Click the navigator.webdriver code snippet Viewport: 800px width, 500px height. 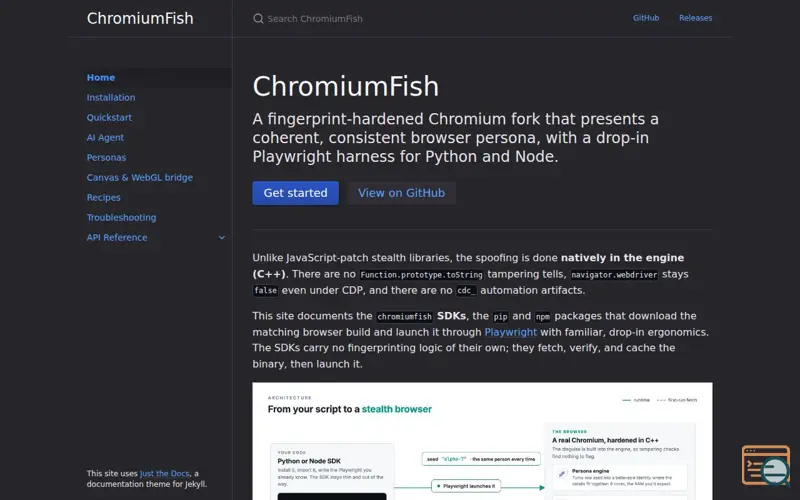tap(614, 274)
